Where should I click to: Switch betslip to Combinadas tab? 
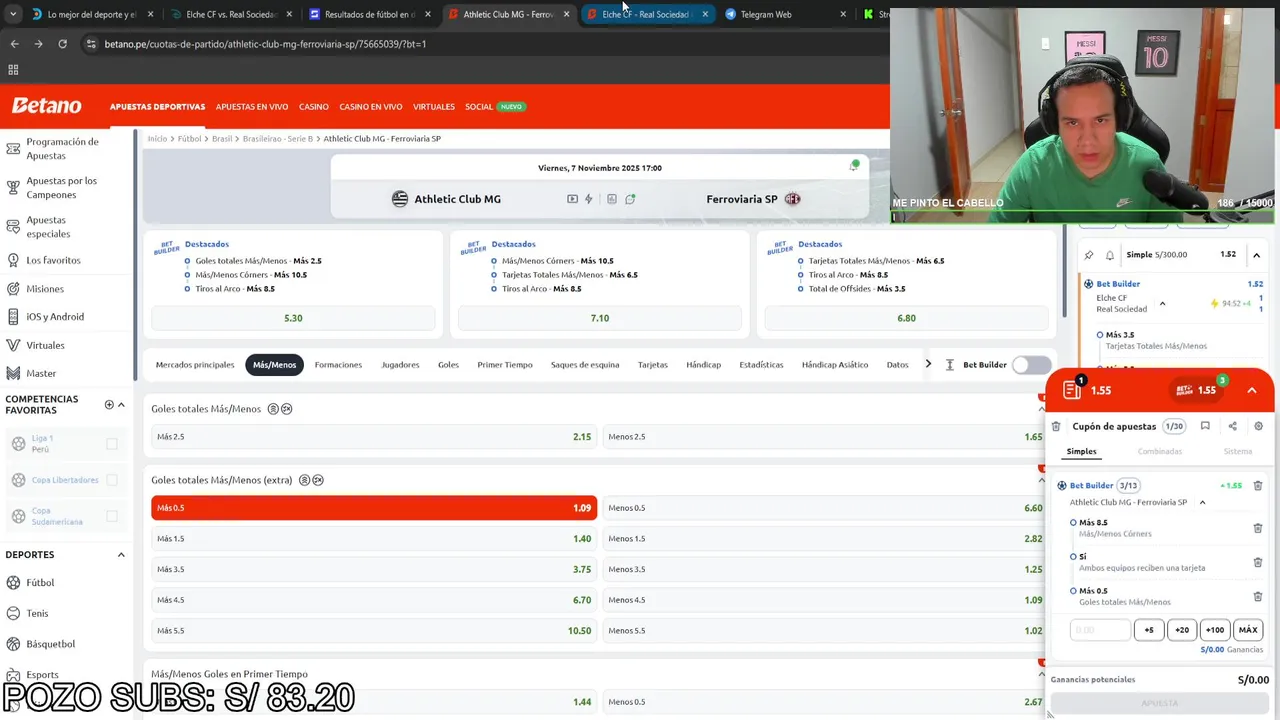(x=1160, y=451)
